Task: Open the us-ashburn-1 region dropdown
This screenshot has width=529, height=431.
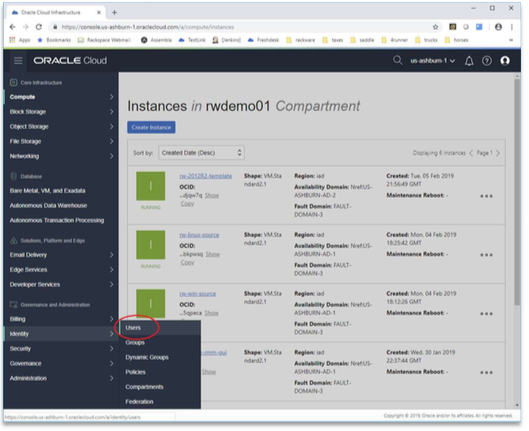Action: [x=433, y=61]
